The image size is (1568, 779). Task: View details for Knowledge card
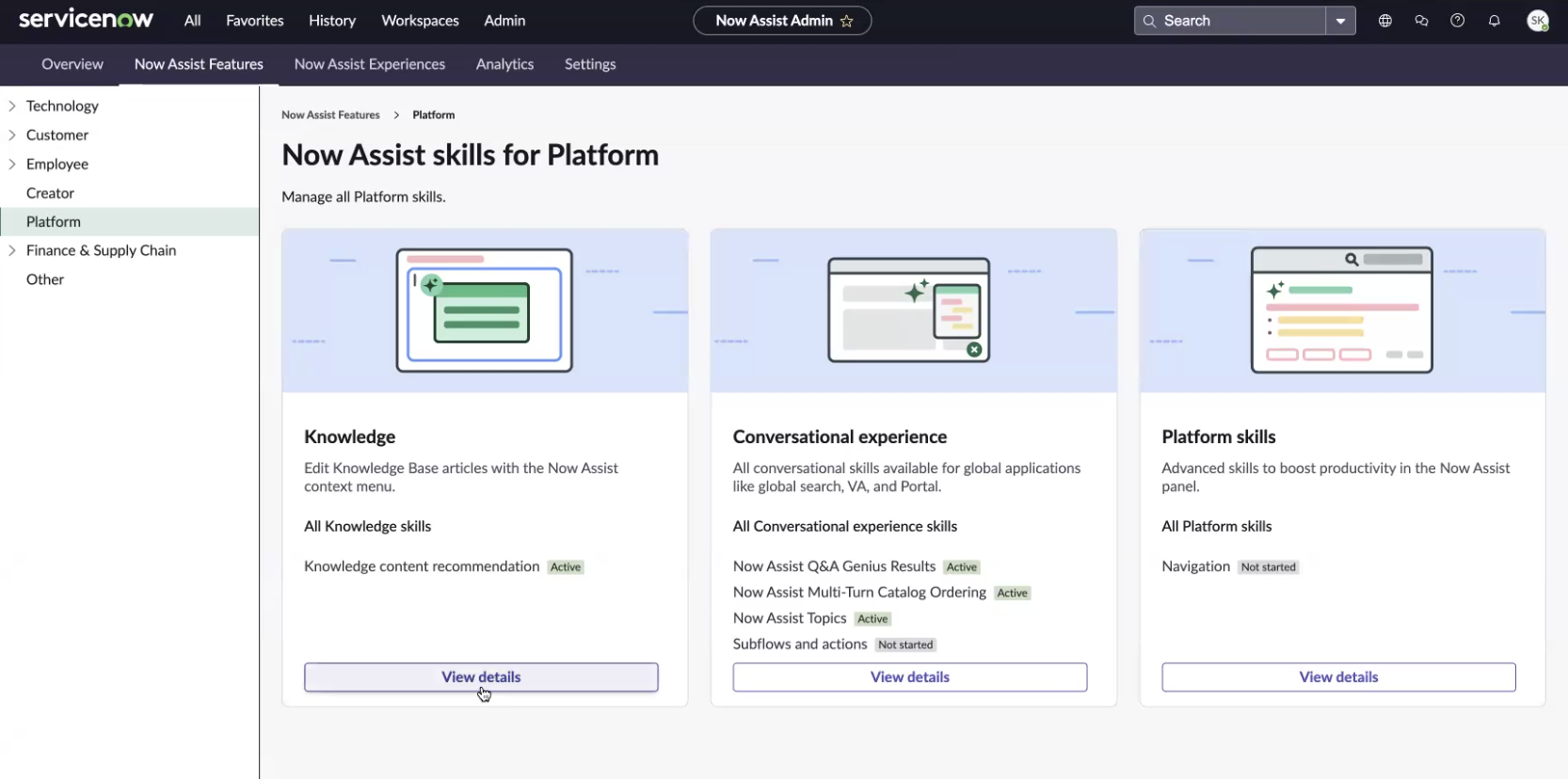(x=481, y=677)
